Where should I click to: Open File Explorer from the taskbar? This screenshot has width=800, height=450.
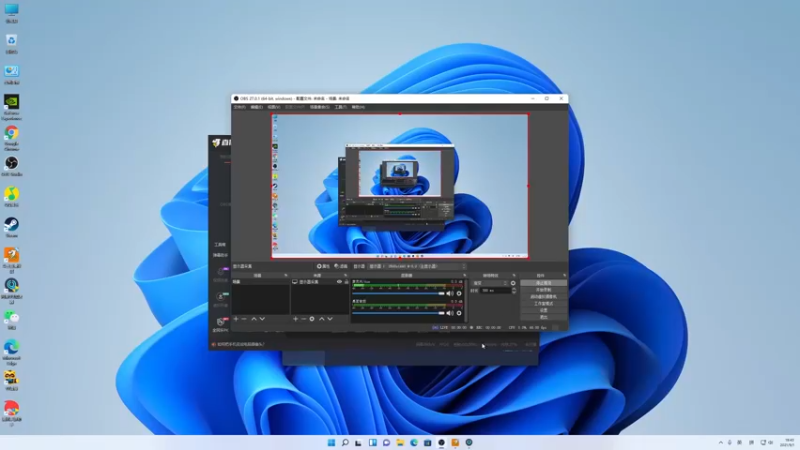[x=400, y=442]
